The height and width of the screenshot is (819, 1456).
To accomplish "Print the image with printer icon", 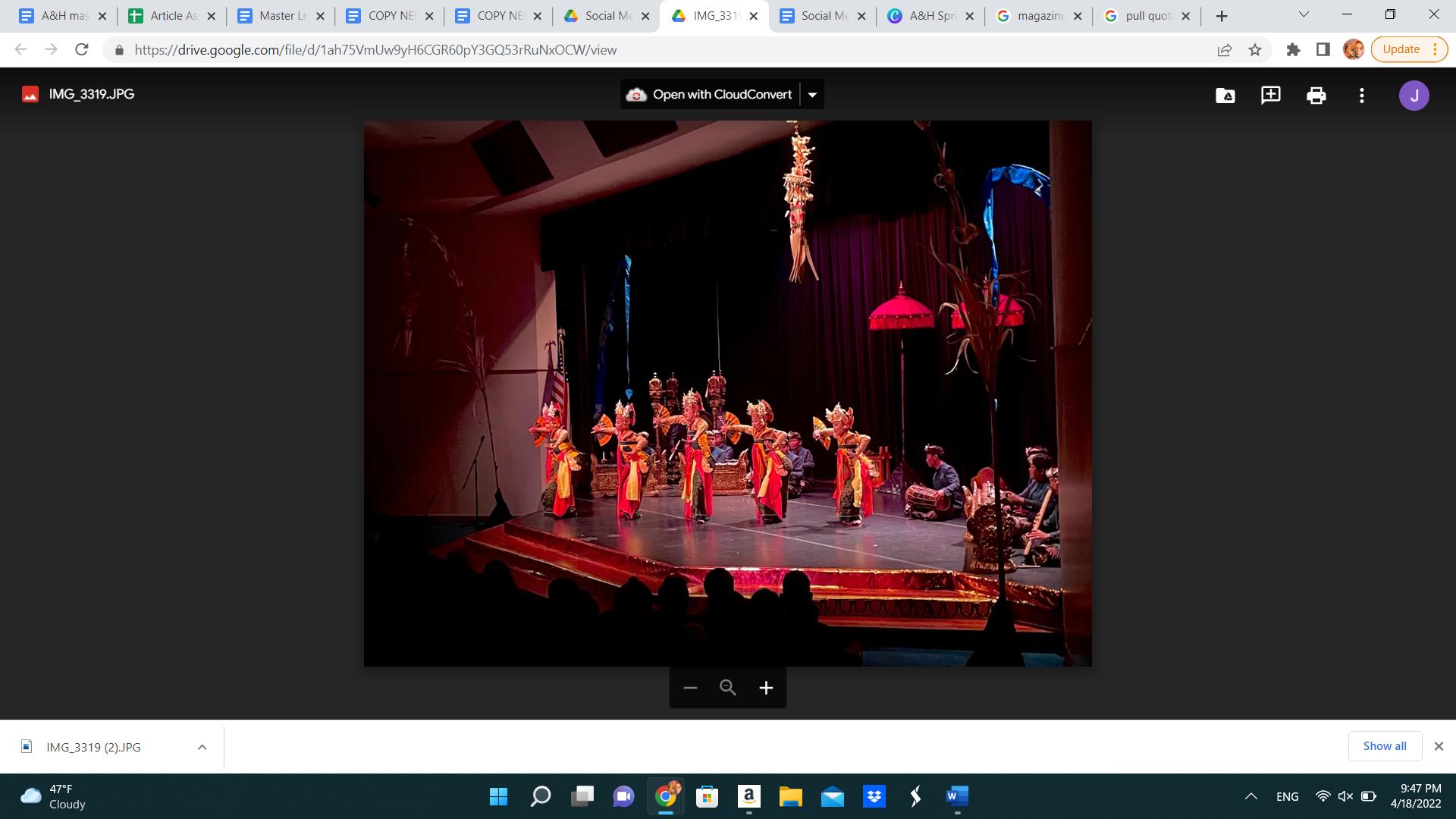I will (x=1316, y=96).
